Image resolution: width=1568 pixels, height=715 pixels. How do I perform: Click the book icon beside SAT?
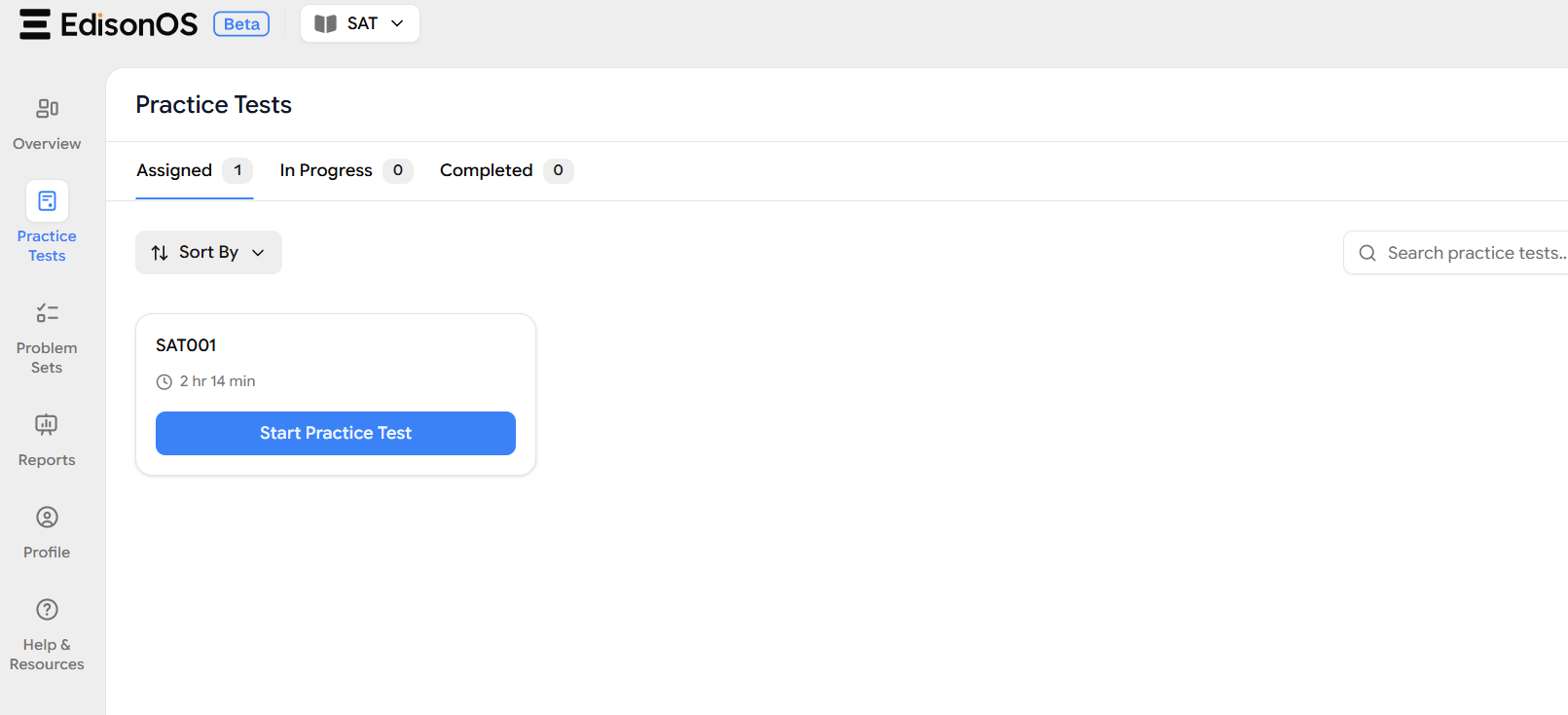[325, 24]
